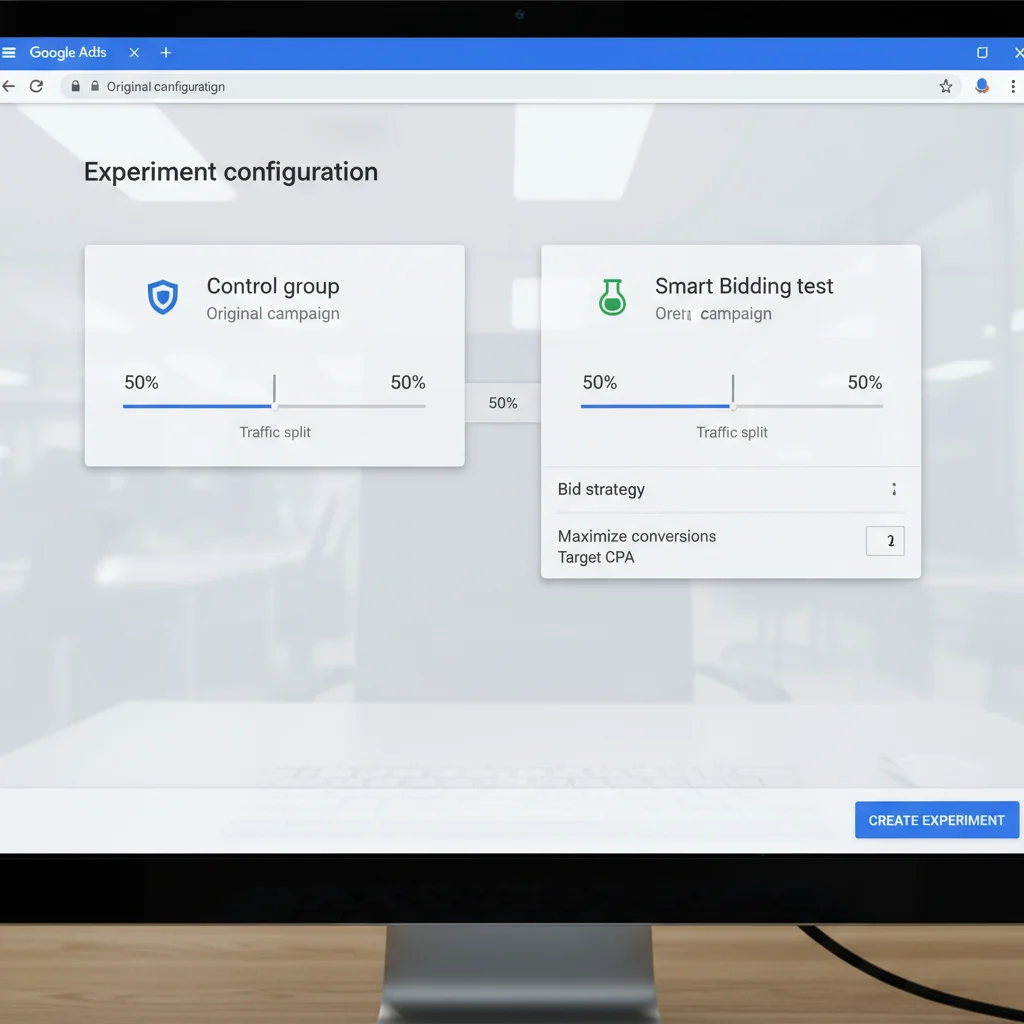Go back with the back arrow
Viewport: 1024px width, 1024px height.
tap(8, 86)
